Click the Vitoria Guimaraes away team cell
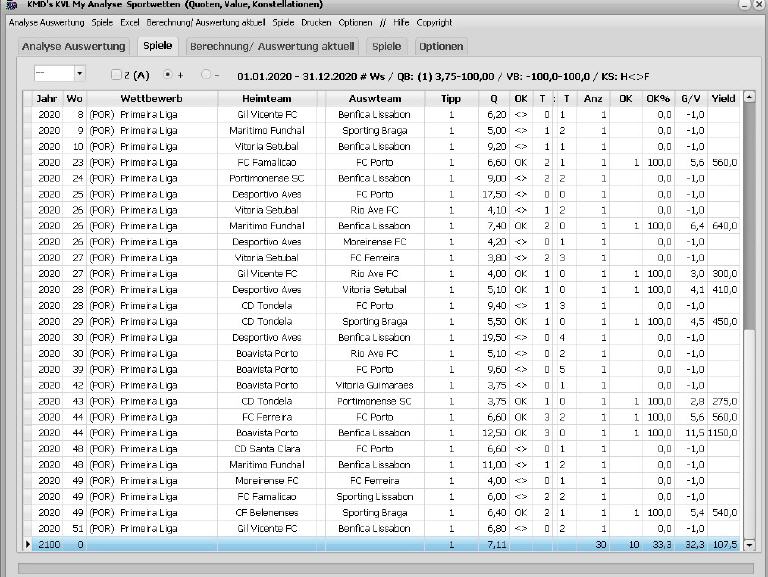768x577 pixels. [x=375, y=385]
